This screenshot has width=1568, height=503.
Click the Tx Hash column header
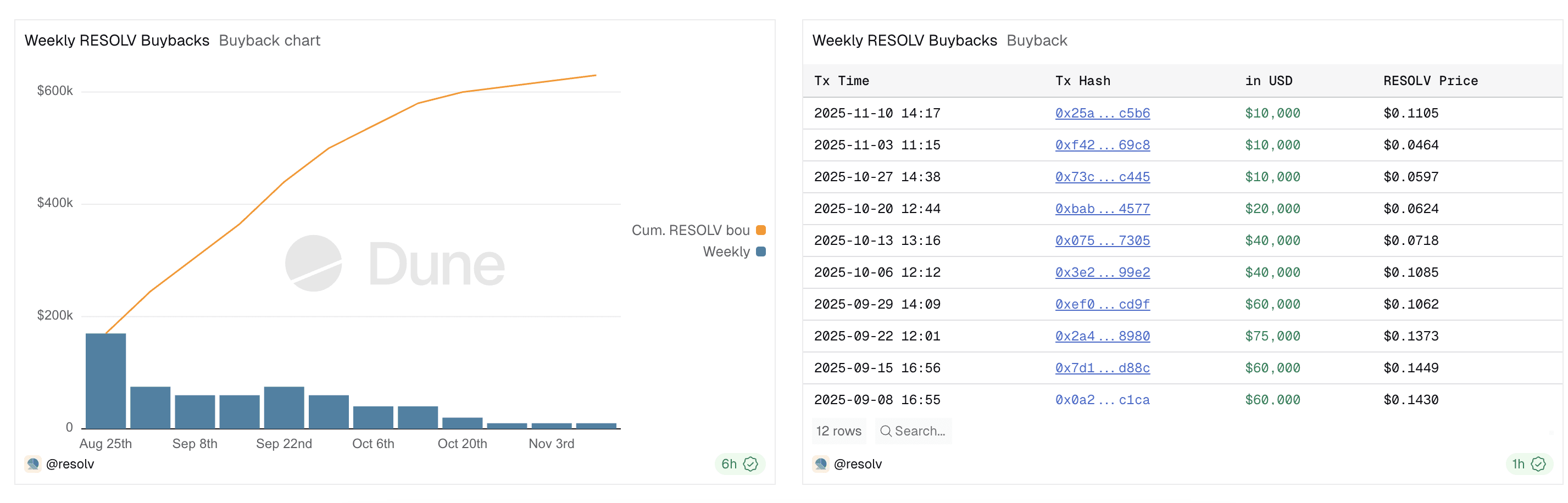pyautogui.click(x=1082, y=81)
